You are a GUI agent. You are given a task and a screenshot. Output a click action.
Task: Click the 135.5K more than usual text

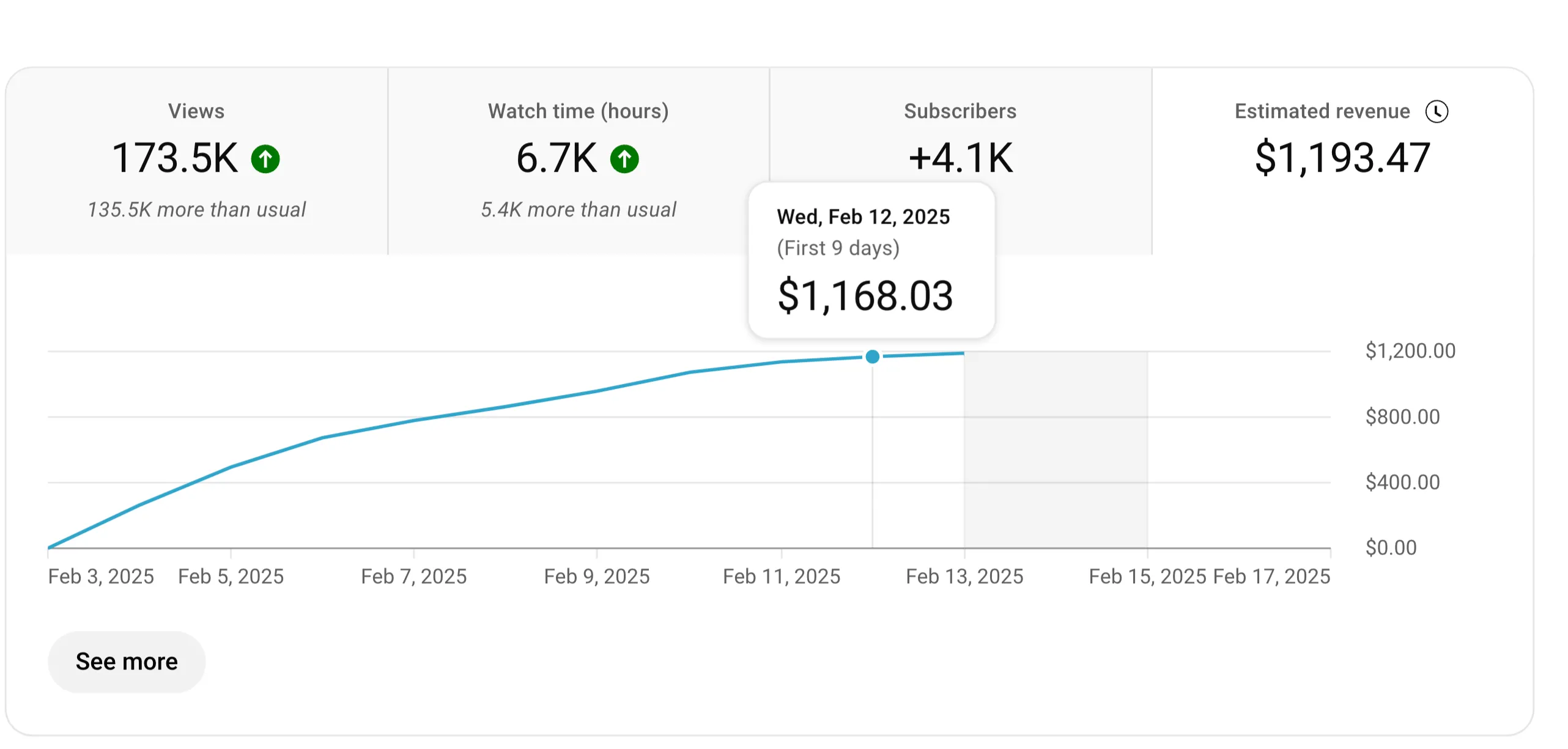point(196,210)
